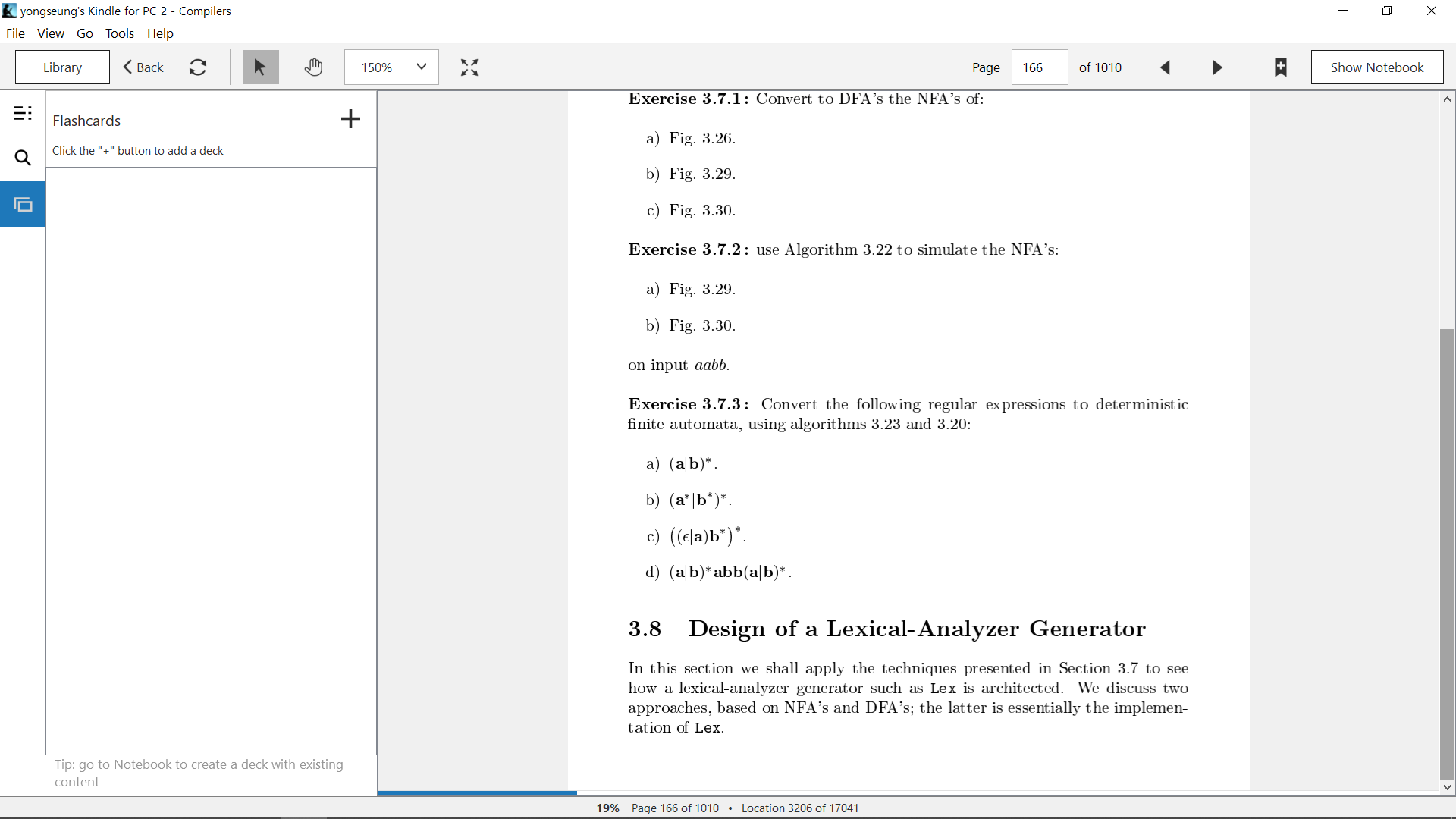The width and height of the screenshot is (1456, 819).
Task: Go to the next page arrow
Action: click(1217, 67)
